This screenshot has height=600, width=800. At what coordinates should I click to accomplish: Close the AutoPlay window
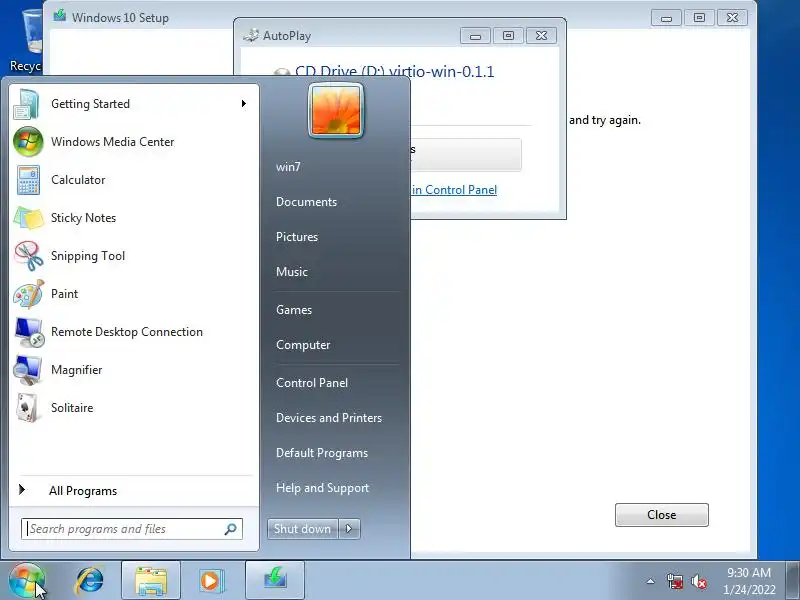click(x=541, y=36)
